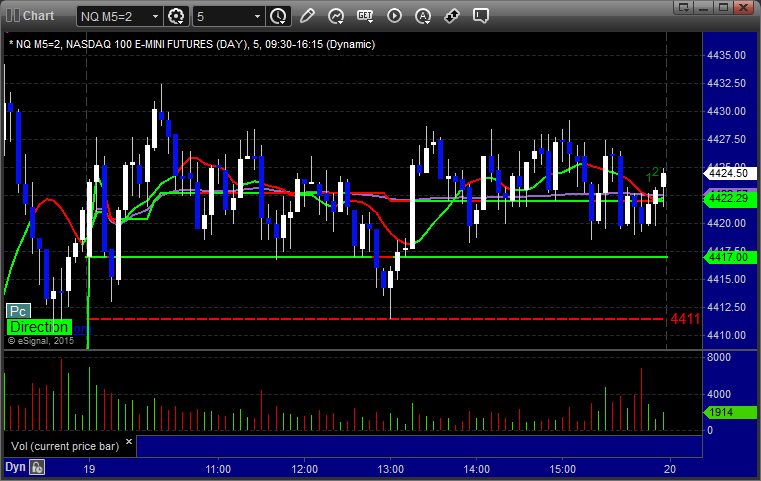The height and width of the screenshot is (481, 761).
Task: Click the red 4411 level label
Action: (685, 319)
